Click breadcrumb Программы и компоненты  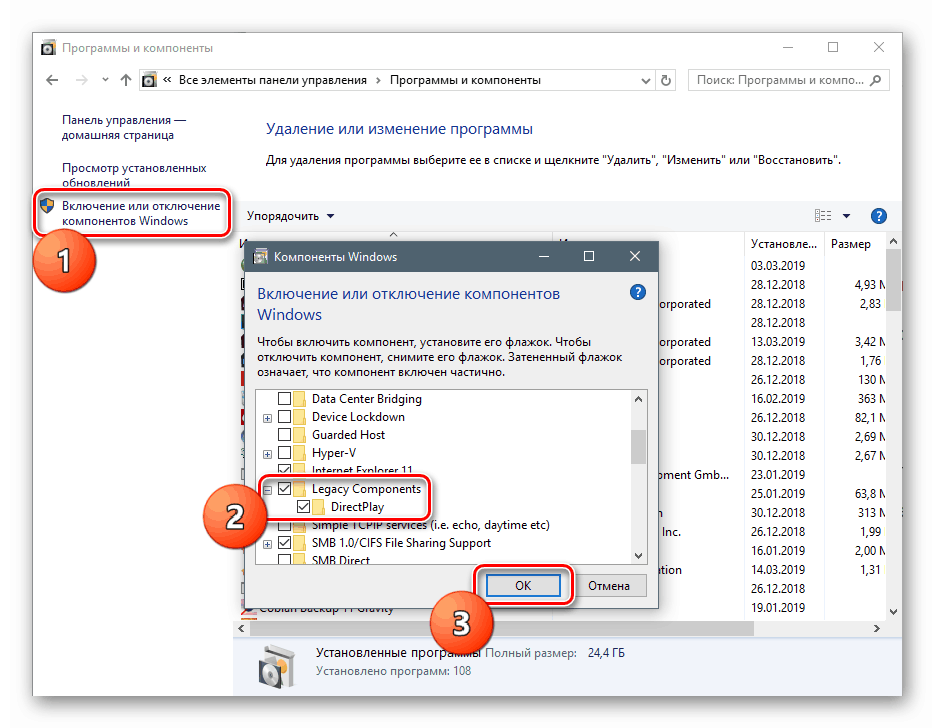465,80
